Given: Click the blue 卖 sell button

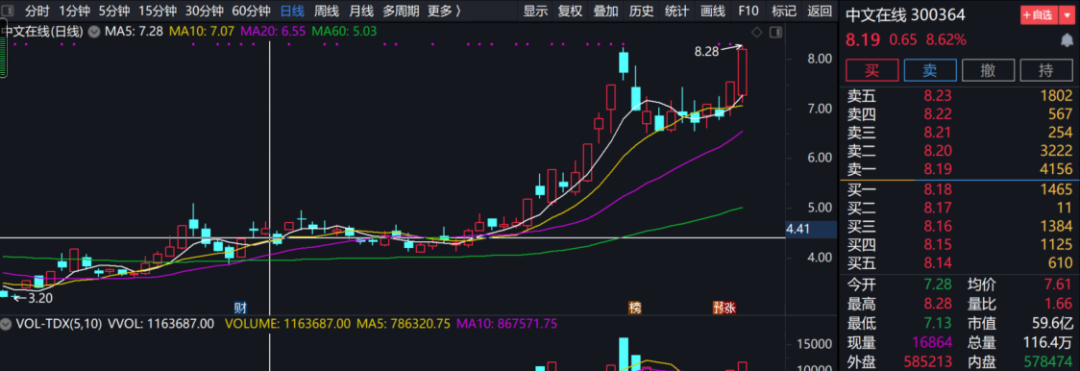Looking at the screenshot, I should pyautogui.click(x=930, y=70).
